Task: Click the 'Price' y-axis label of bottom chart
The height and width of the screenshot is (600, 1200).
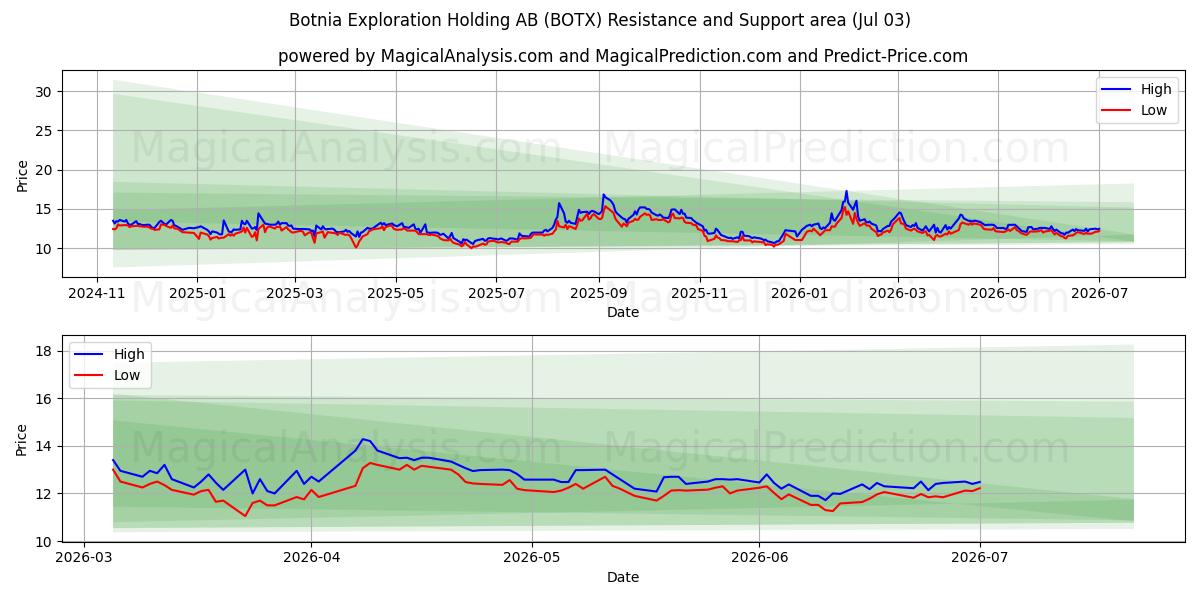Action: tap(22, 439)
